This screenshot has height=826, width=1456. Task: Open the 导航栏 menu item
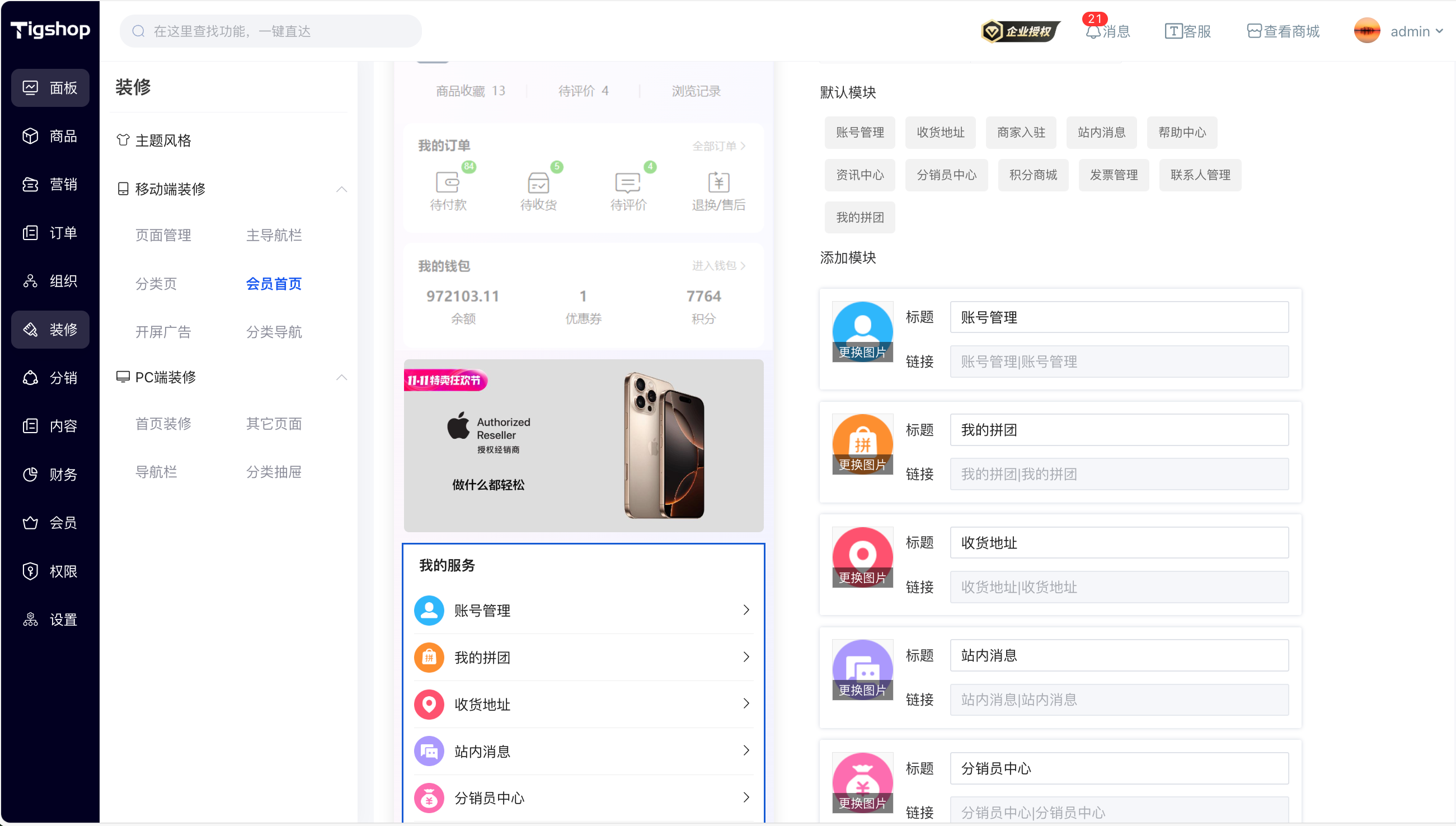click(x=157, y=471)
